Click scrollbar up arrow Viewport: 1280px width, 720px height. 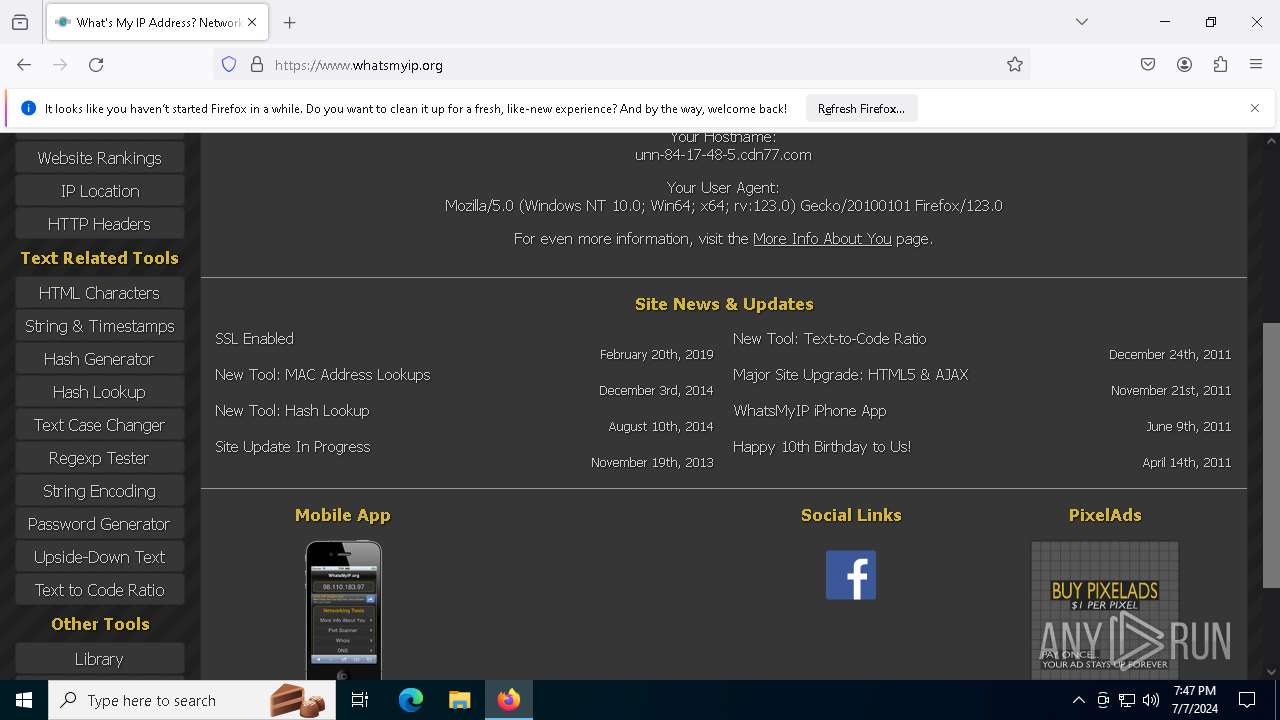pos(1271,141)
